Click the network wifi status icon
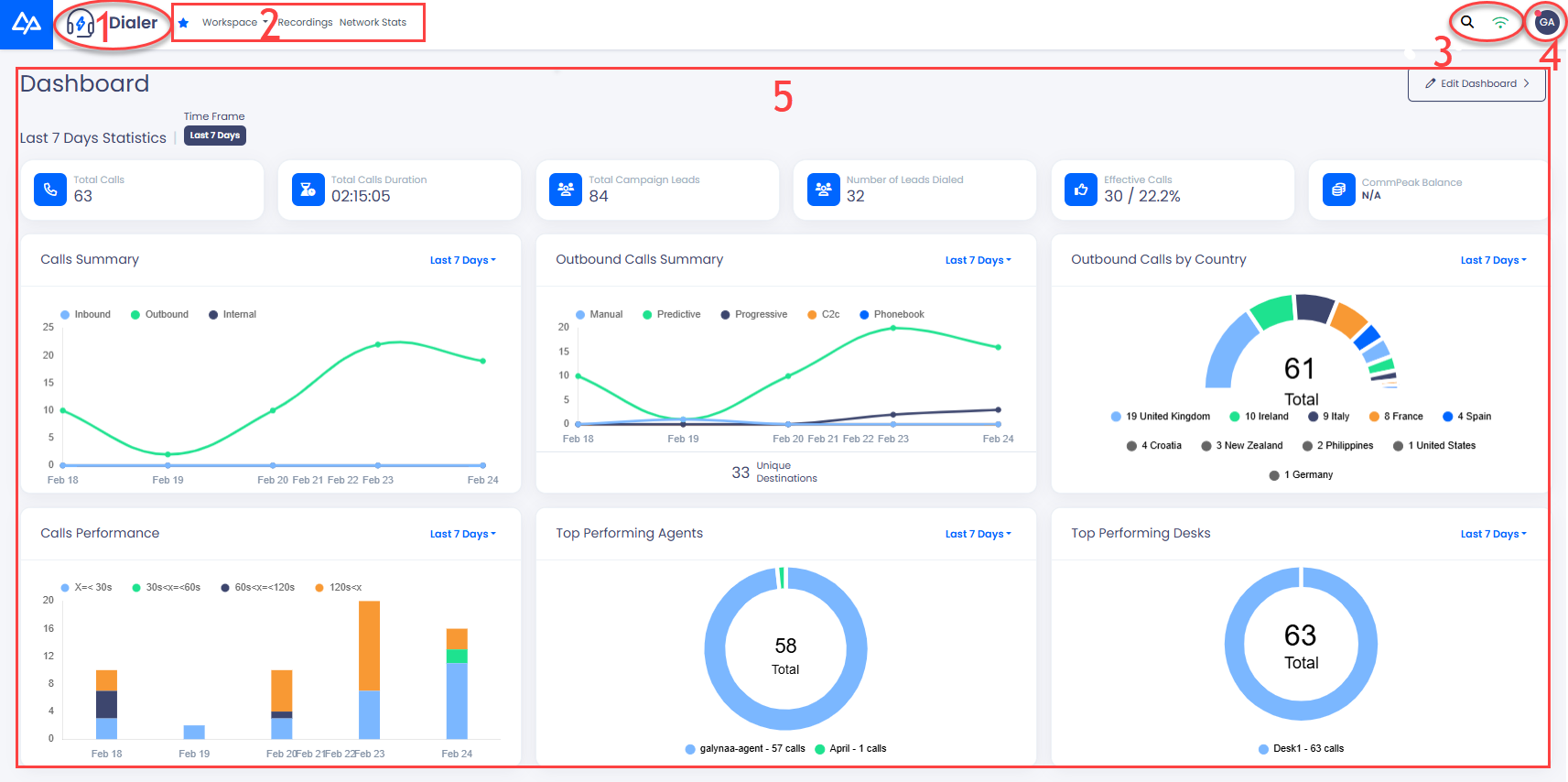This screenshot has height=782, width=1568. [1500, 22]
